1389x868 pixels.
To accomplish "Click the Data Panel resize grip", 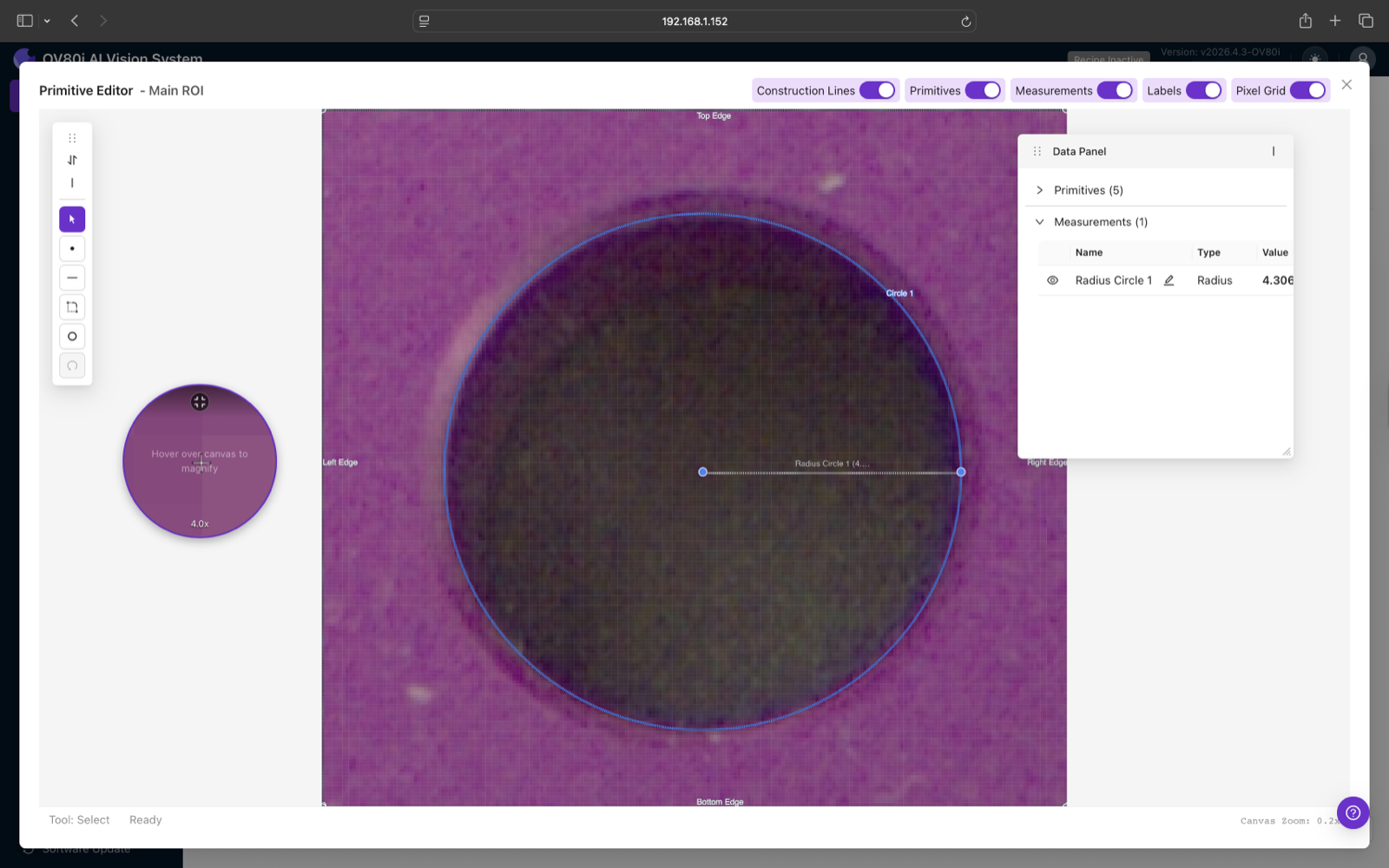I will point(1286,451).
